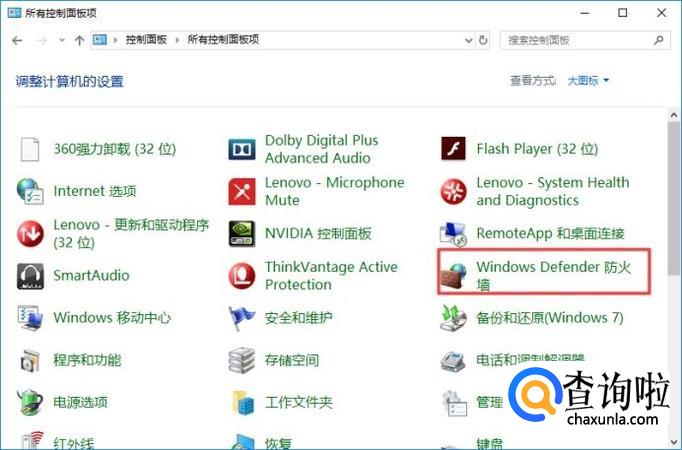Open the Internet 选项 text link
This screenshot has height=450, width=682.
pyautogui.click(x=95, y=191)
